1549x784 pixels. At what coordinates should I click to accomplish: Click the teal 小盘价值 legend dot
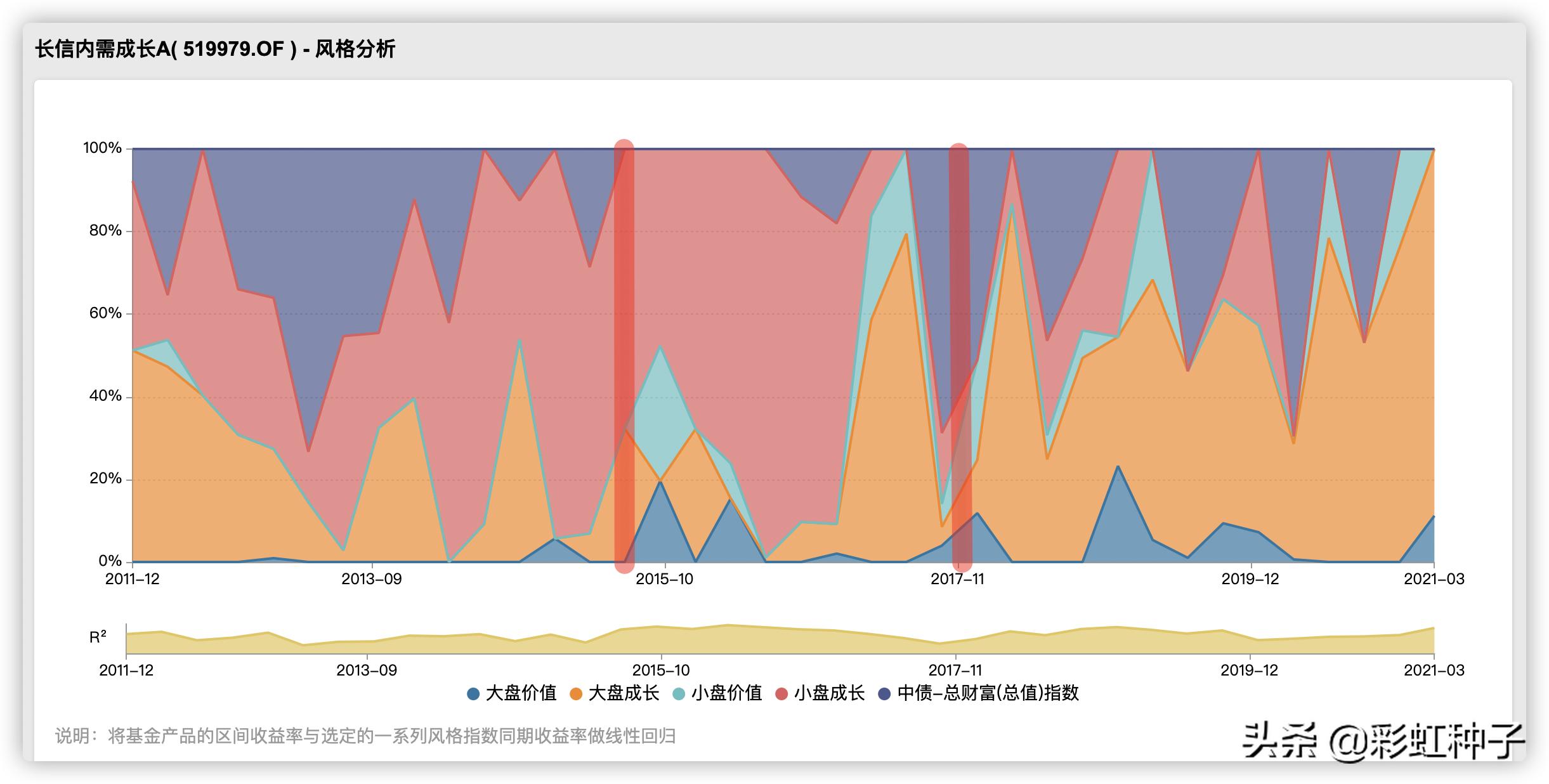click(x=679, y=694)
